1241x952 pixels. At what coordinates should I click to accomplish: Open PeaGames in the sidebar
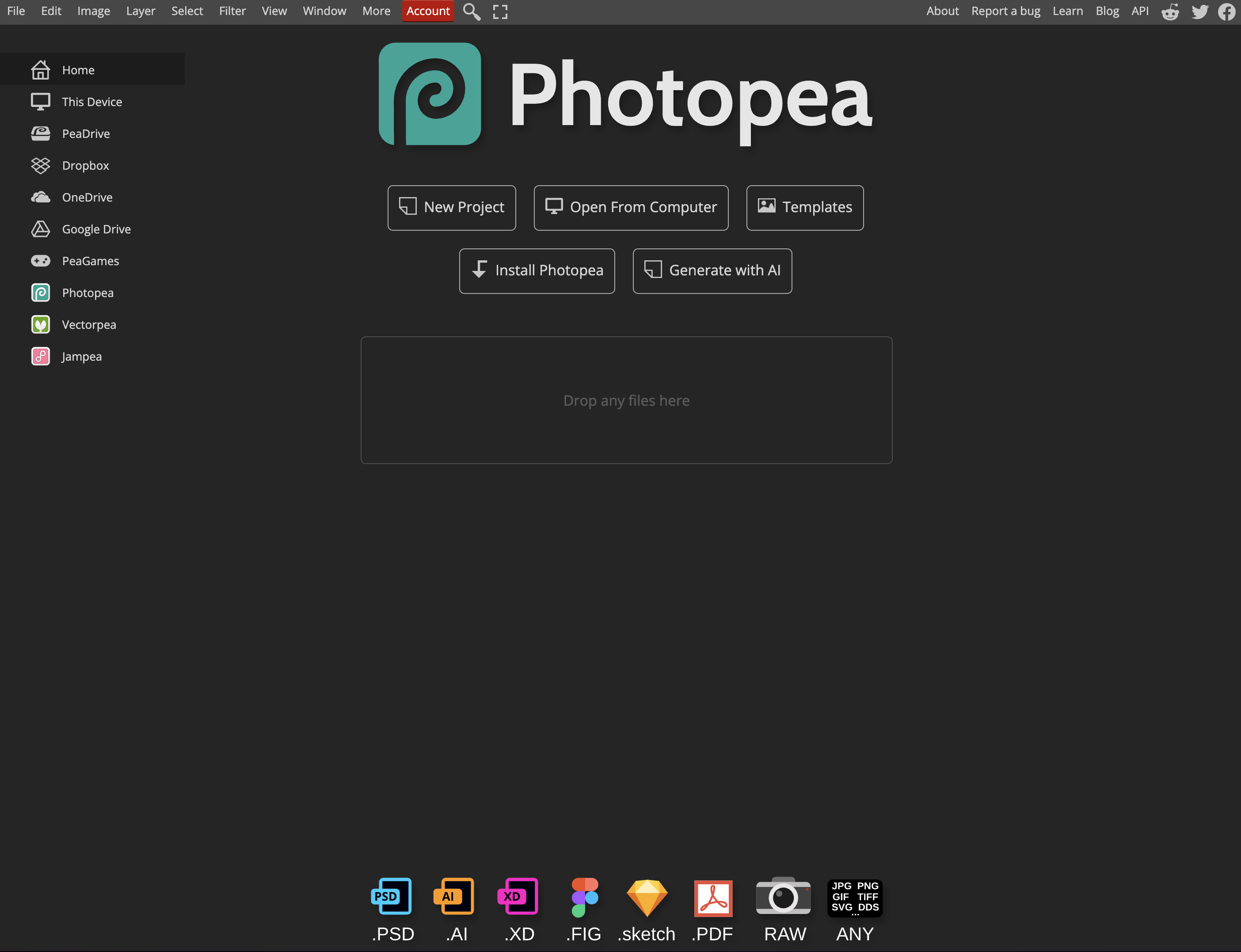coord(90,261)
